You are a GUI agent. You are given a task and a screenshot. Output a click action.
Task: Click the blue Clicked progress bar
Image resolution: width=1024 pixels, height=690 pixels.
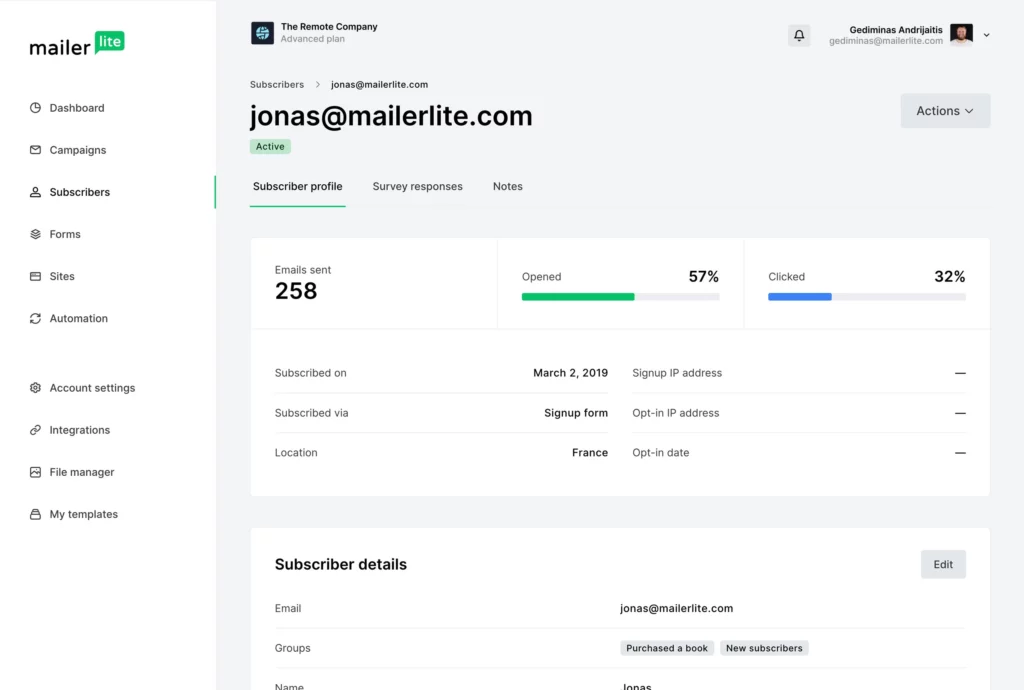tap(800, 297)
